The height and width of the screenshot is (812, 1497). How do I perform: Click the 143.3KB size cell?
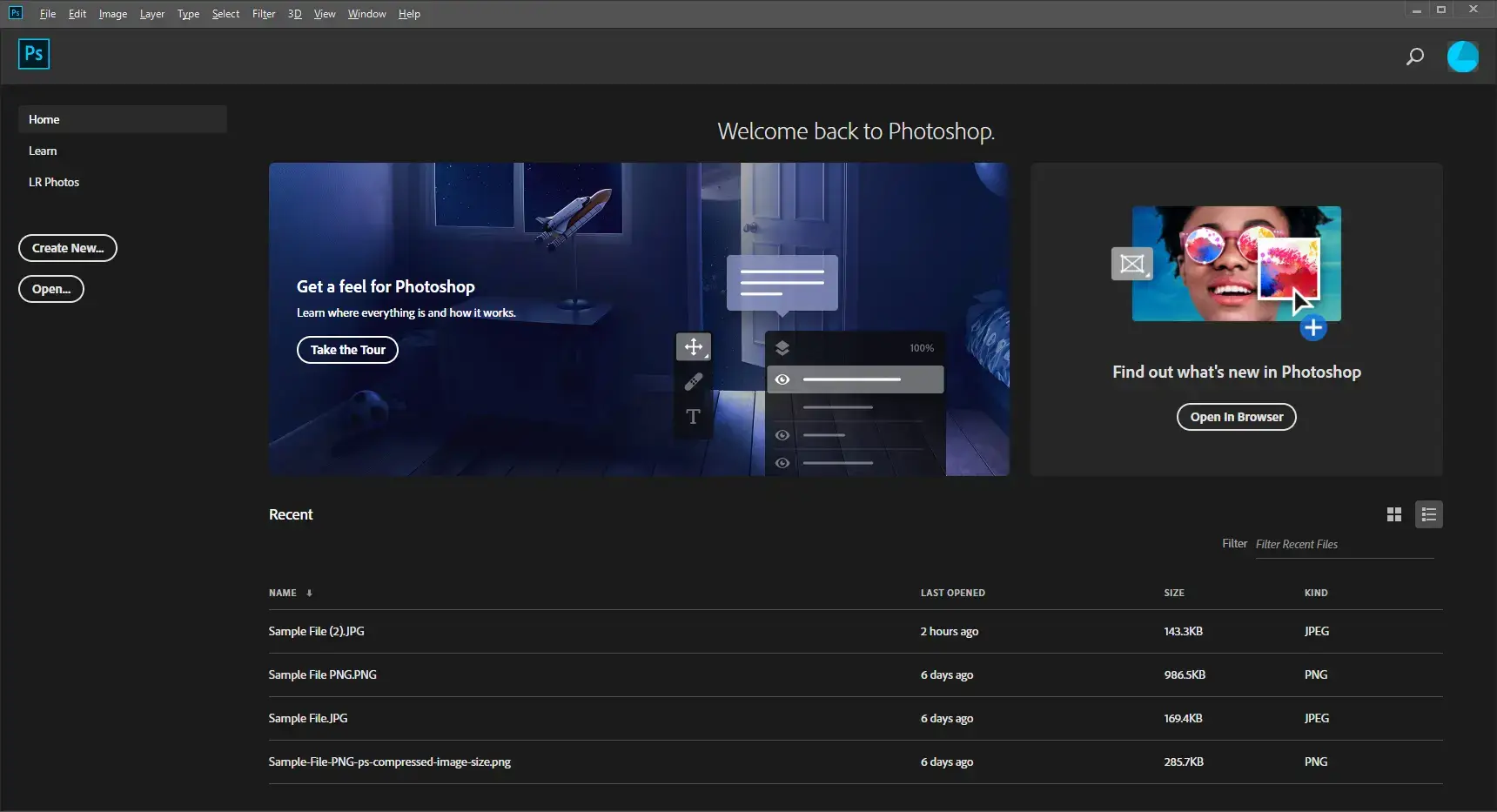pyautogui.click(x=1183, y=631)
